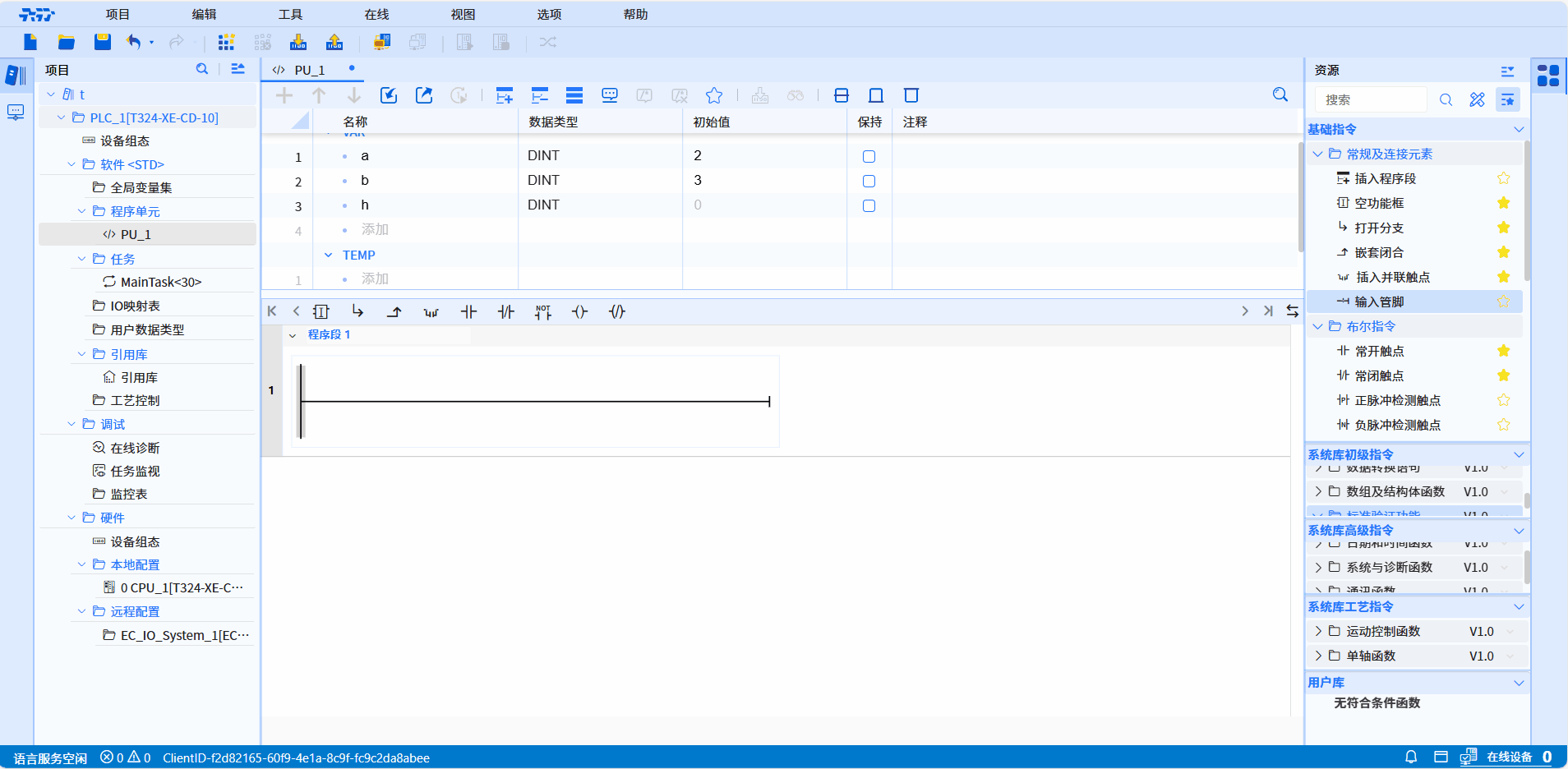Switch to the PU_1 editor tab
This screenshot has width=1568, height=769.
(310, 70)
